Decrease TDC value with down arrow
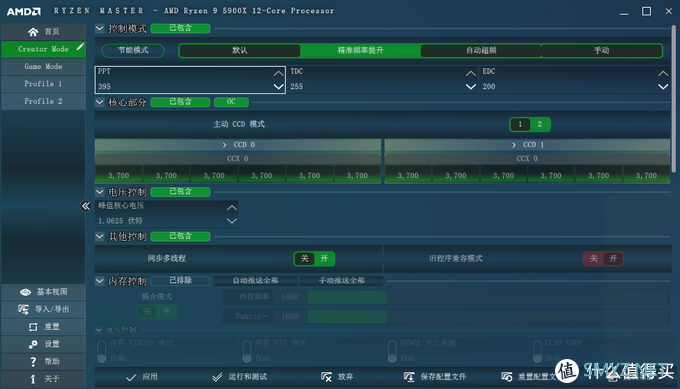680x389 pixels. click(x=471, y=87)
